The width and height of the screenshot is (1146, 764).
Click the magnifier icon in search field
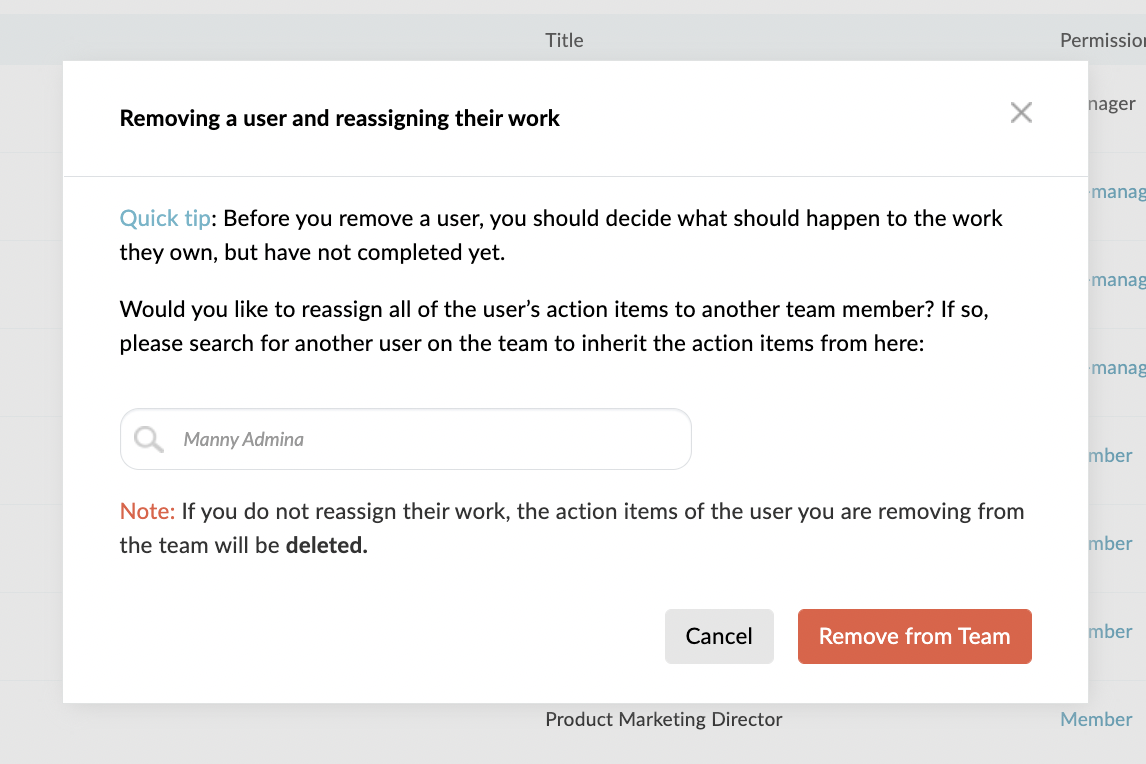[148, 439]
